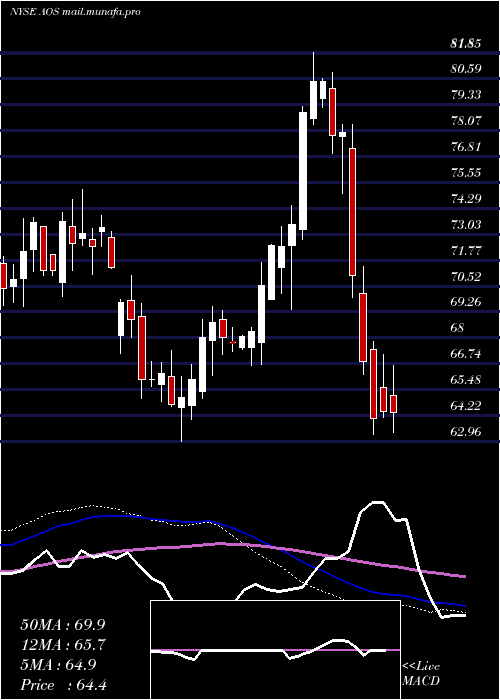Select the 79.33 price axis label
500x700 pixels.
466,95
